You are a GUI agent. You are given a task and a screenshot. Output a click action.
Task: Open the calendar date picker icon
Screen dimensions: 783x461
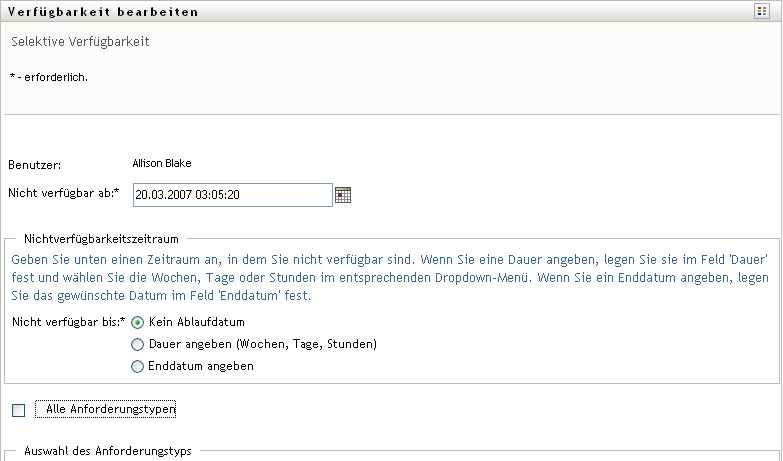pos(343,195)
